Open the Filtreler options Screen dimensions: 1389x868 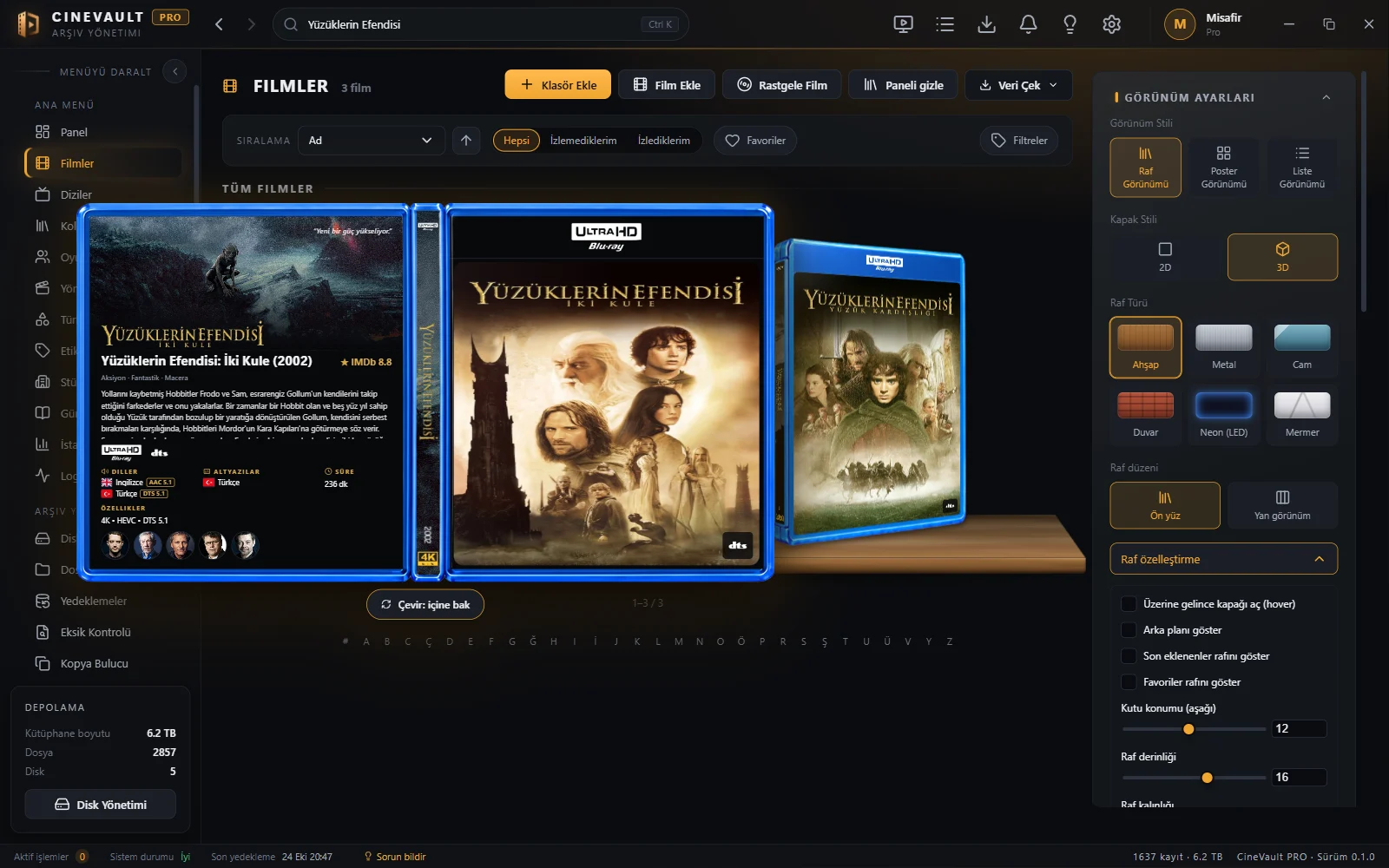(1020, 140)
